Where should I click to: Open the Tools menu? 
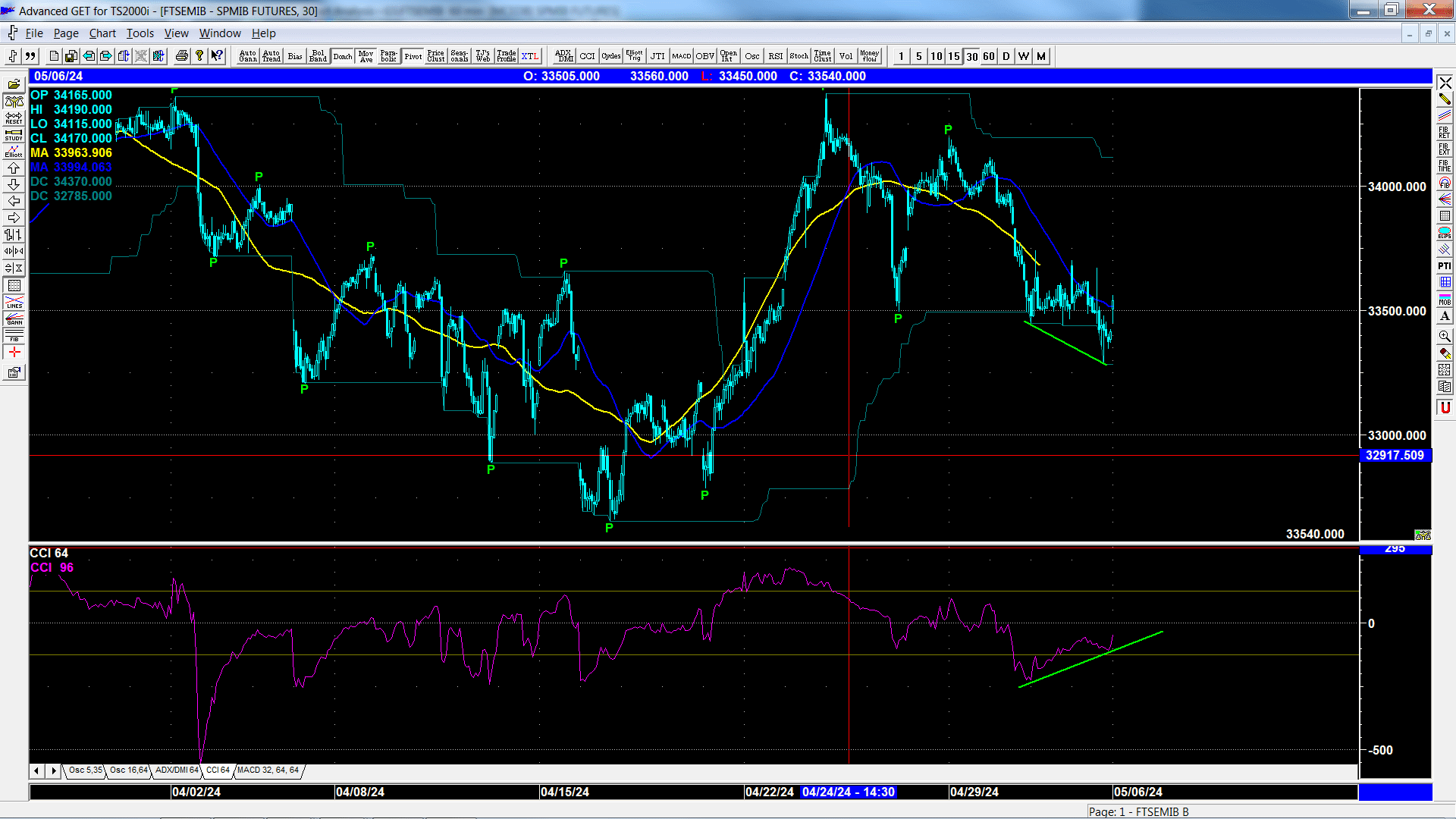140,33
